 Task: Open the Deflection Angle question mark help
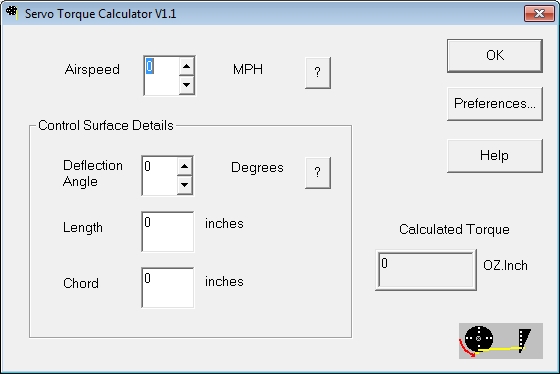point(318,173)
